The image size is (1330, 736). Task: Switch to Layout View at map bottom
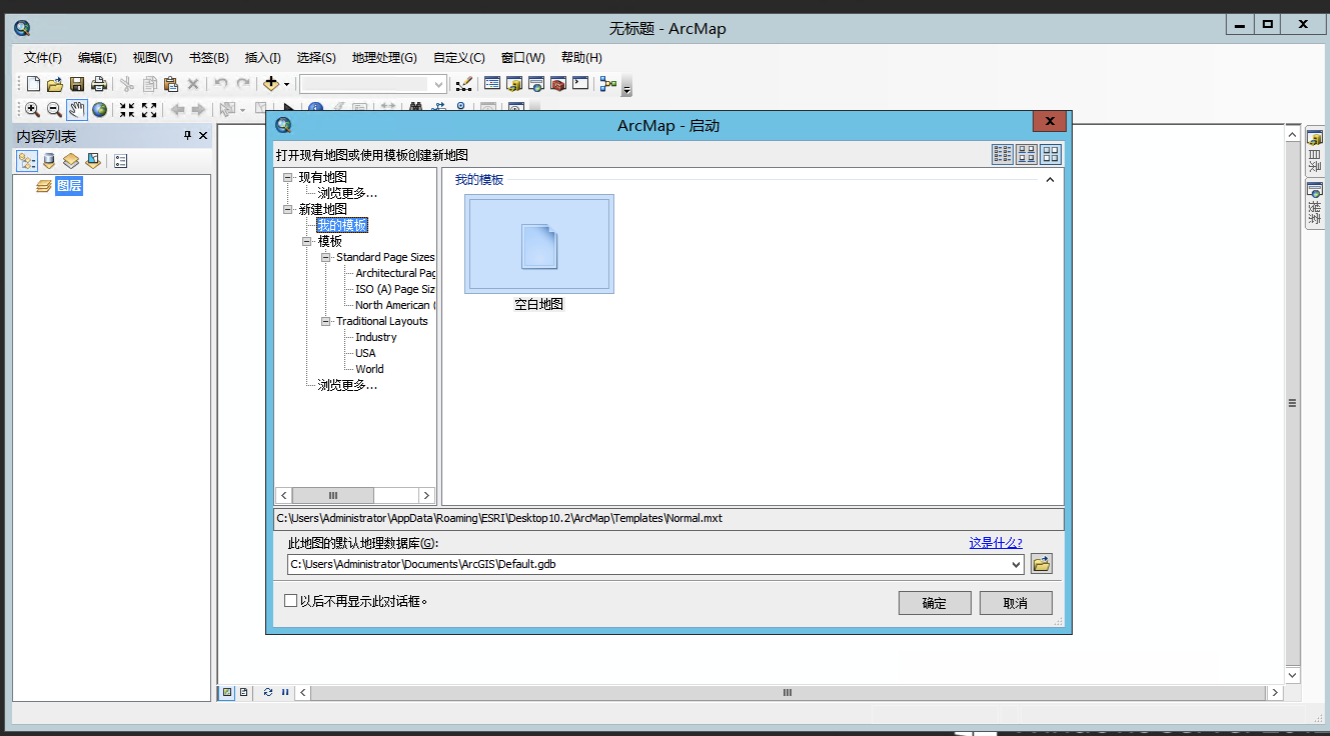pyautogui.click(x=243, y=692)
